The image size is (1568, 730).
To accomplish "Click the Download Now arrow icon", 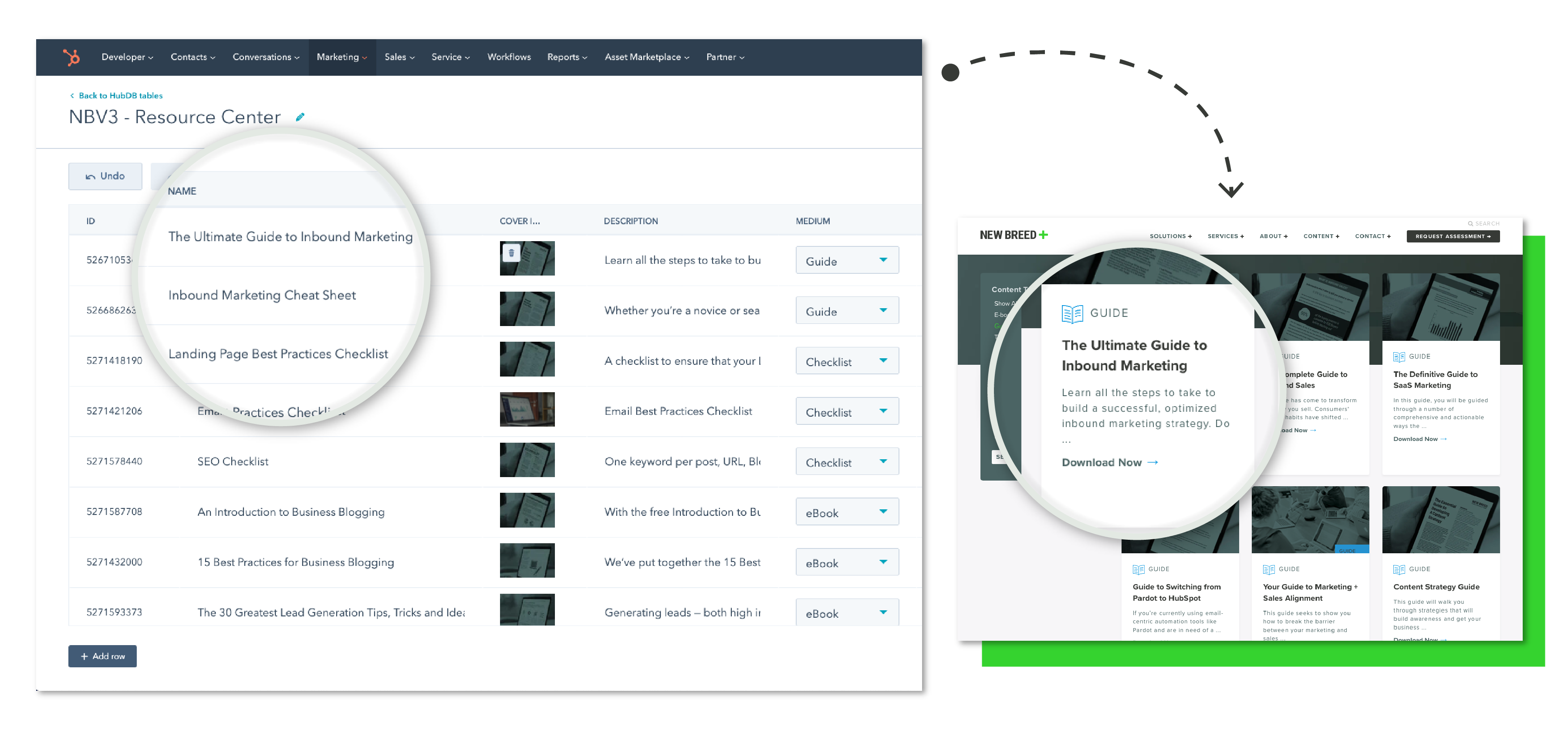I will (1152, 462).
